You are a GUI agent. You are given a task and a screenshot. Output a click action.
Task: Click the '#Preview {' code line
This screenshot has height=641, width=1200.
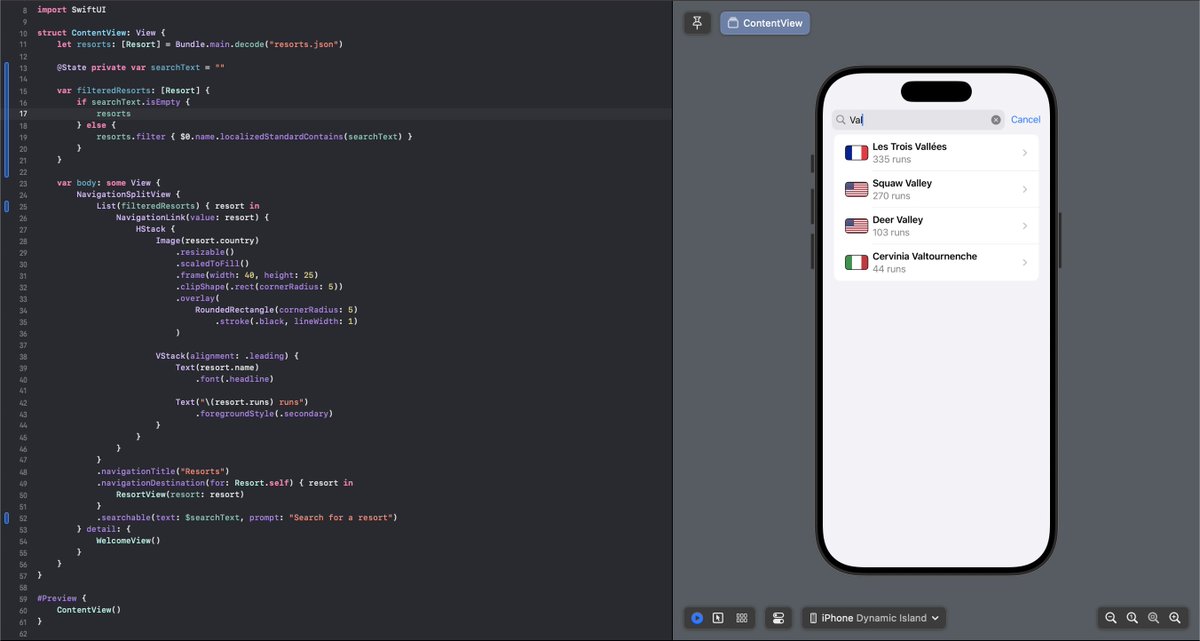click(62, 598)
